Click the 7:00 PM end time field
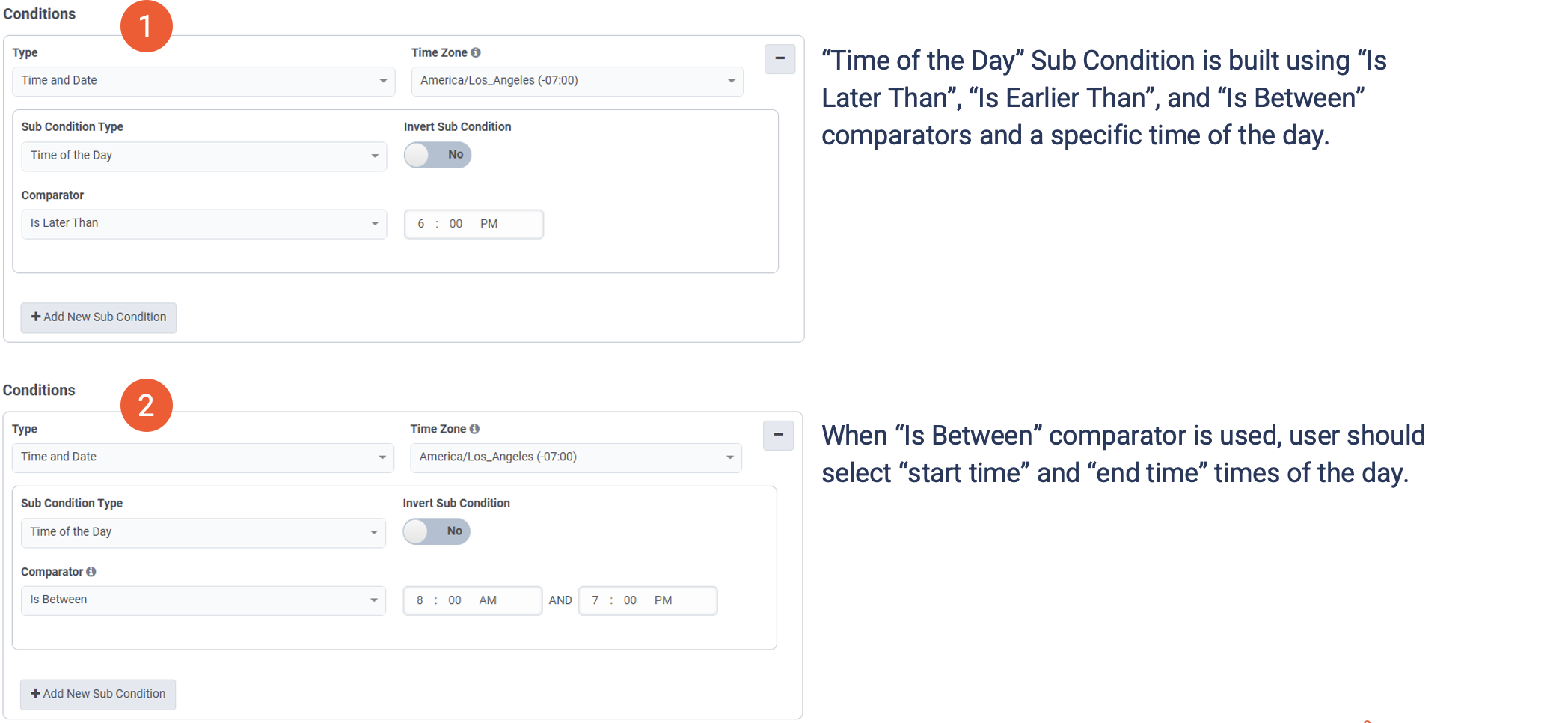This screenshot has height=723, width=1568. click(647, 600)
